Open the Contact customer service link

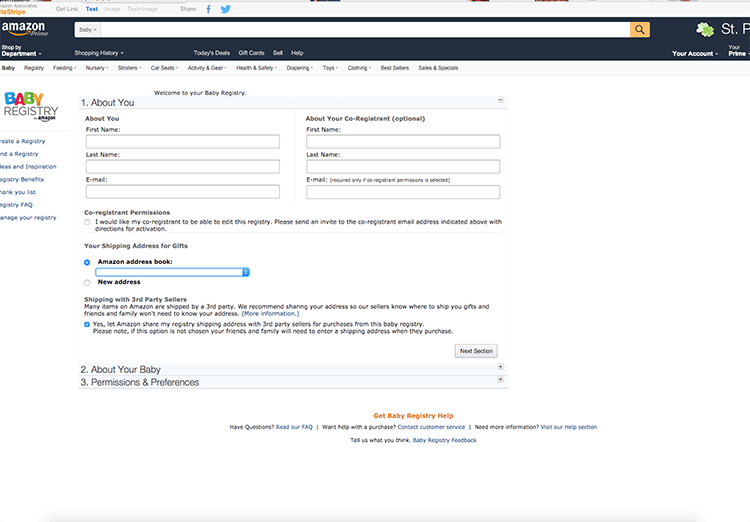coord(431,427)
